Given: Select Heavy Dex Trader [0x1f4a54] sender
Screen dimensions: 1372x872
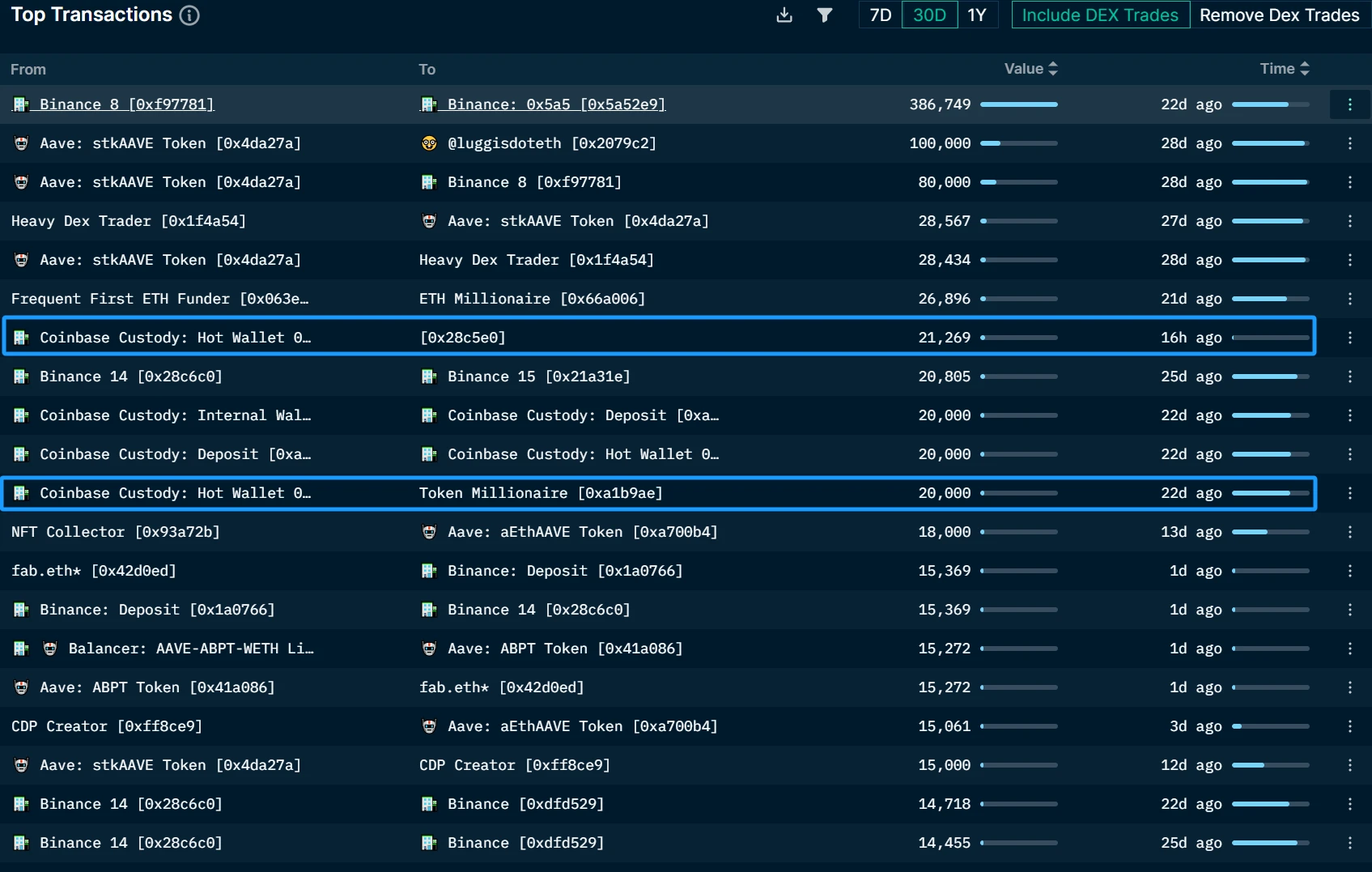Looking at the screenshot, I should (129, 221).
